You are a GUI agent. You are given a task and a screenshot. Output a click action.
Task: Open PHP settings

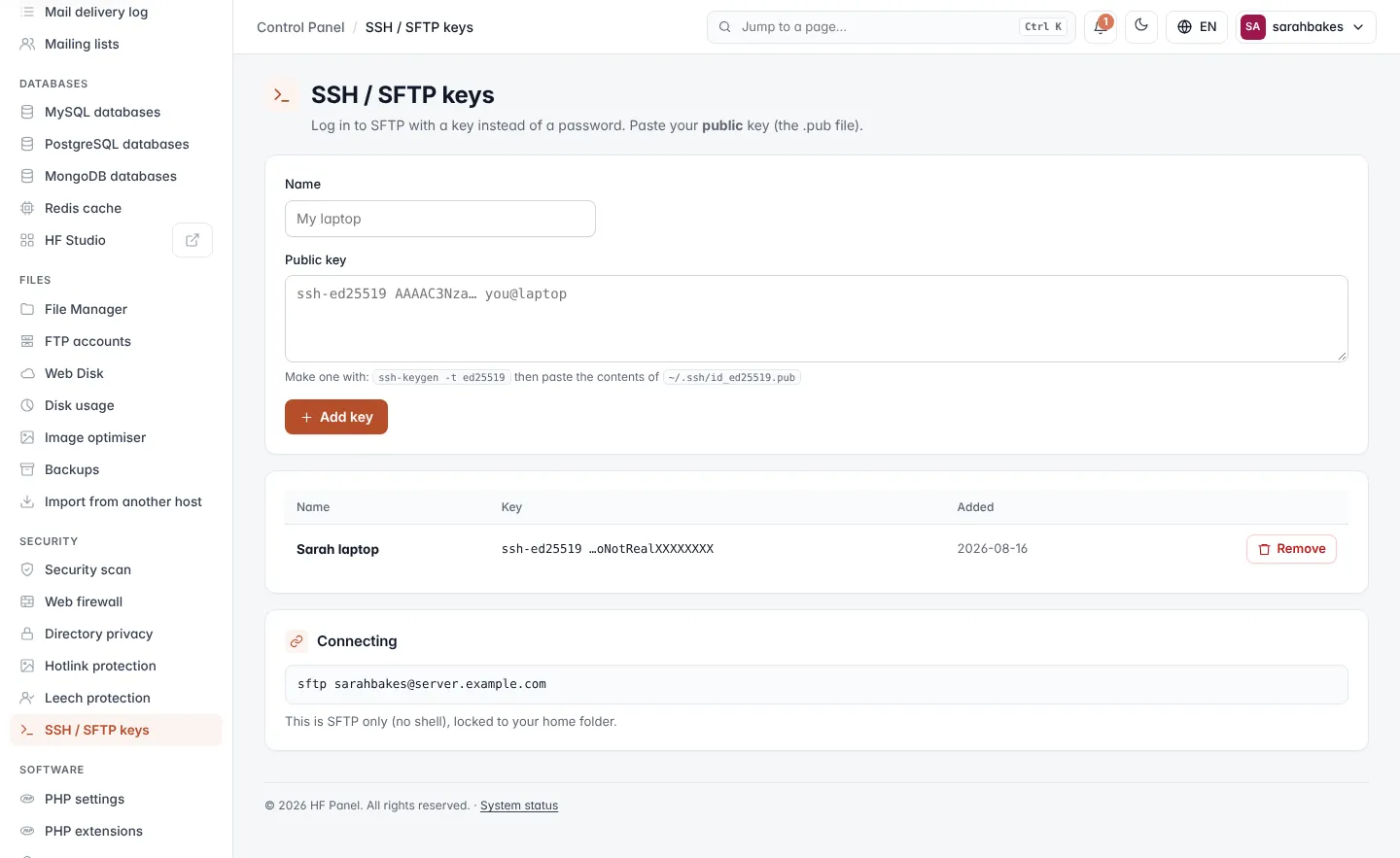pos(116,799)
